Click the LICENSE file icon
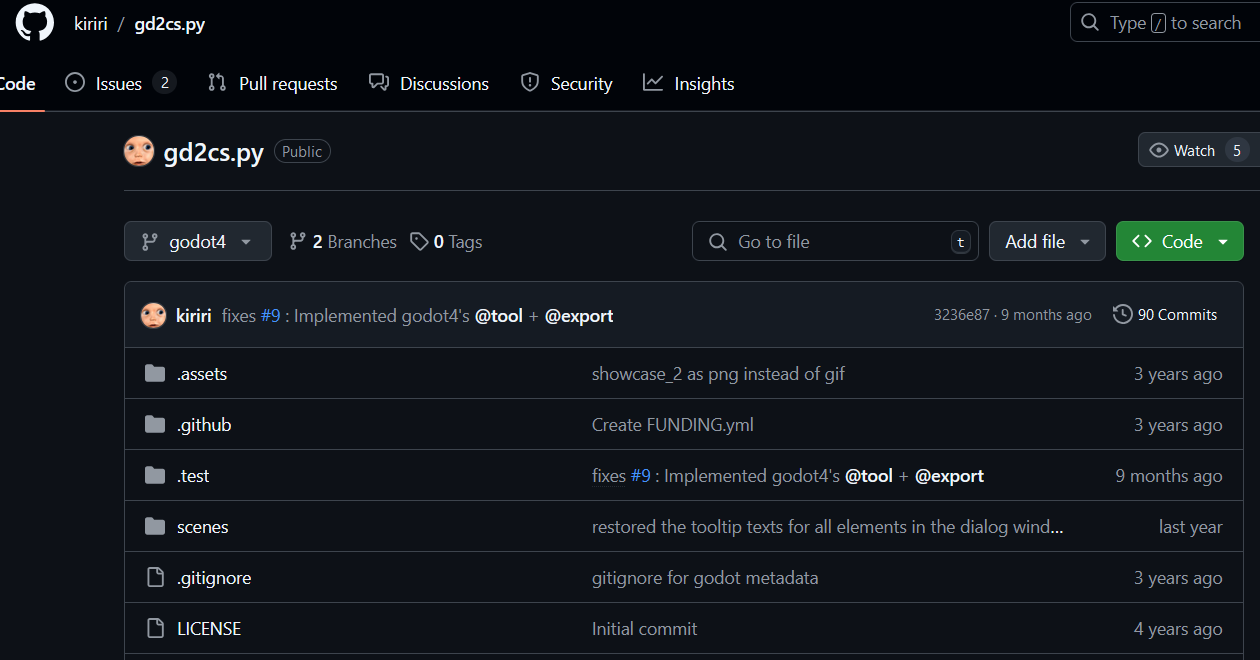Image resolution: width=1260 pixels, height=660 pixels. [x=155, y=629]
